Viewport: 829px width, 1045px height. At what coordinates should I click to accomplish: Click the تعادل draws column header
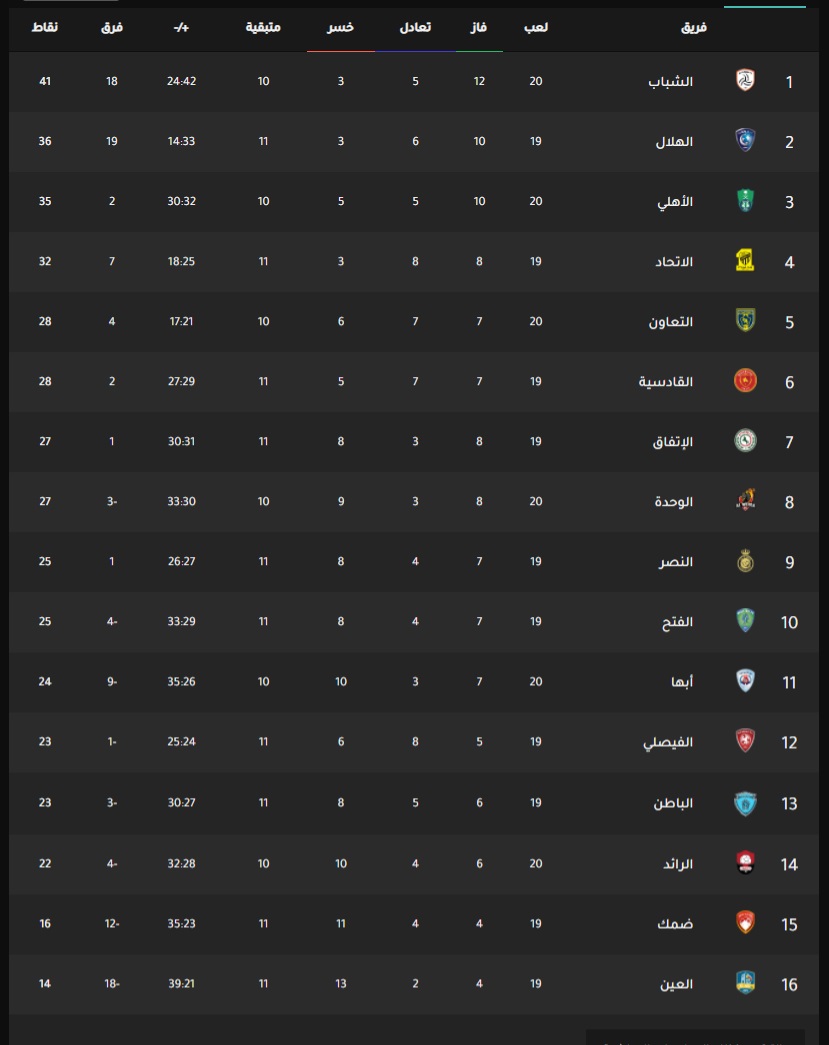pyautogui.click(x=415, y=27)
